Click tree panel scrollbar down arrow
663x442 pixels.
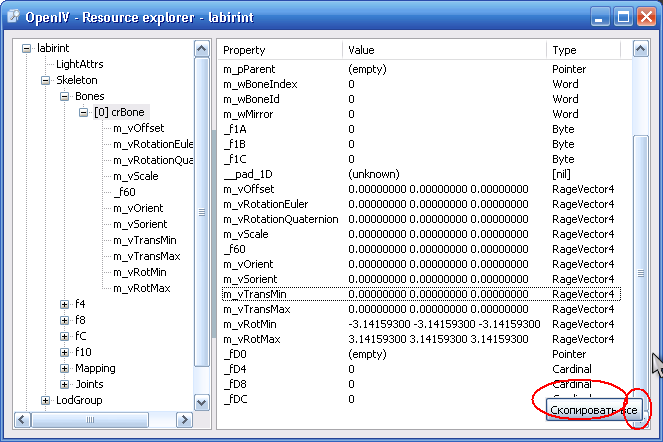click(x=201, y=402)
